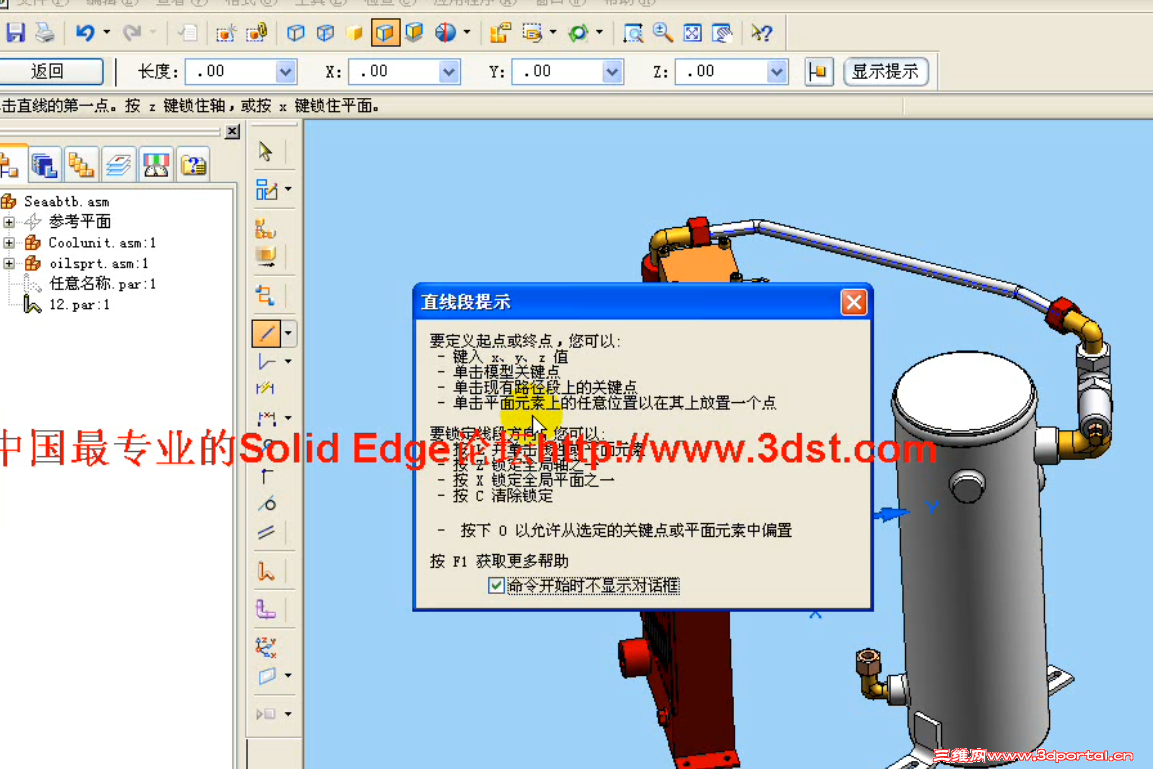Image resolution: width=1153 pixels, height=769 pixels.
Task: Open dropdown next to display configurations icon
Action: [x=553, y=32]
